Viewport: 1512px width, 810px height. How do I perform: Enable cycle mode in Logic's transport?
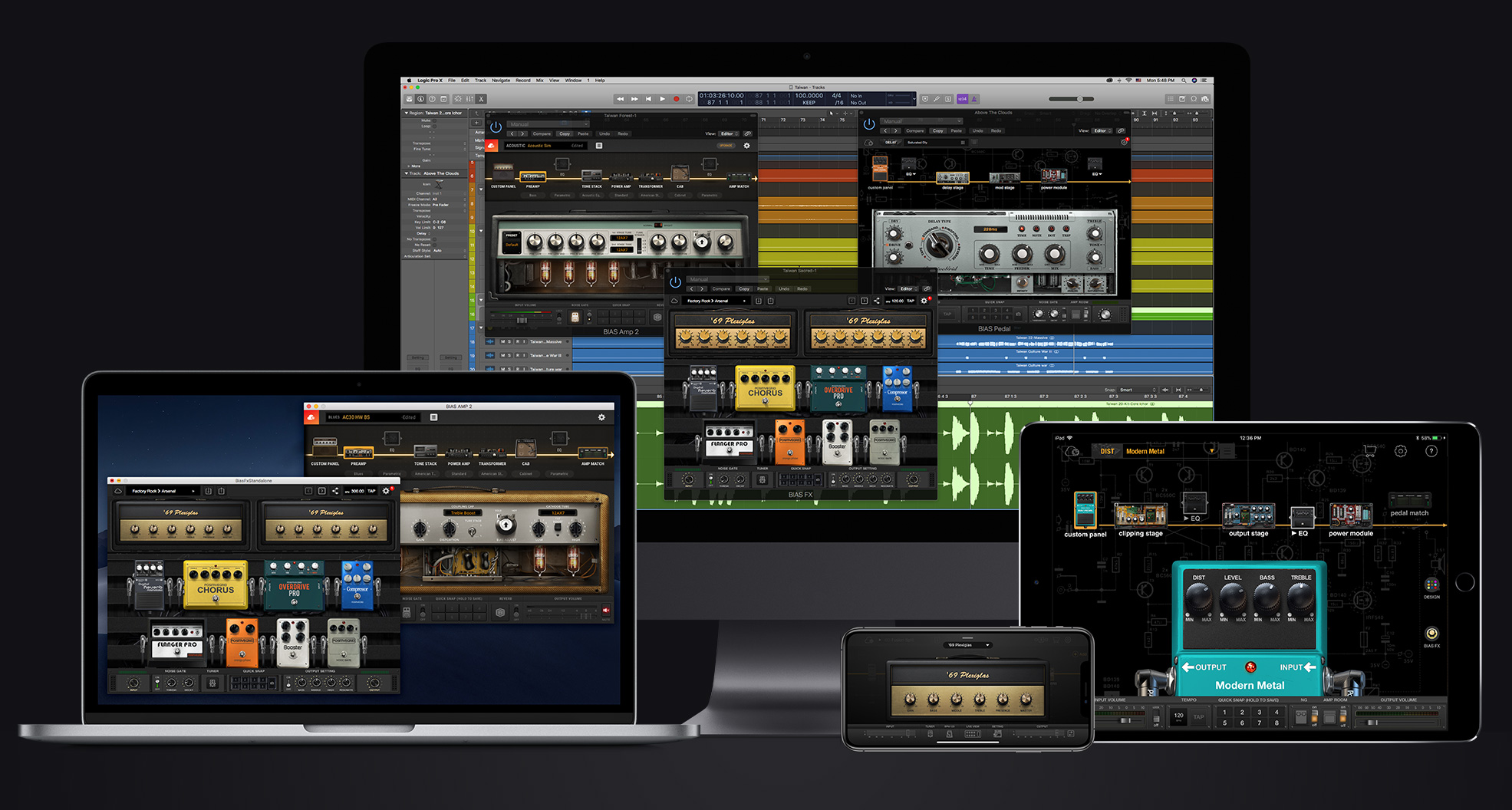(690, 99)
